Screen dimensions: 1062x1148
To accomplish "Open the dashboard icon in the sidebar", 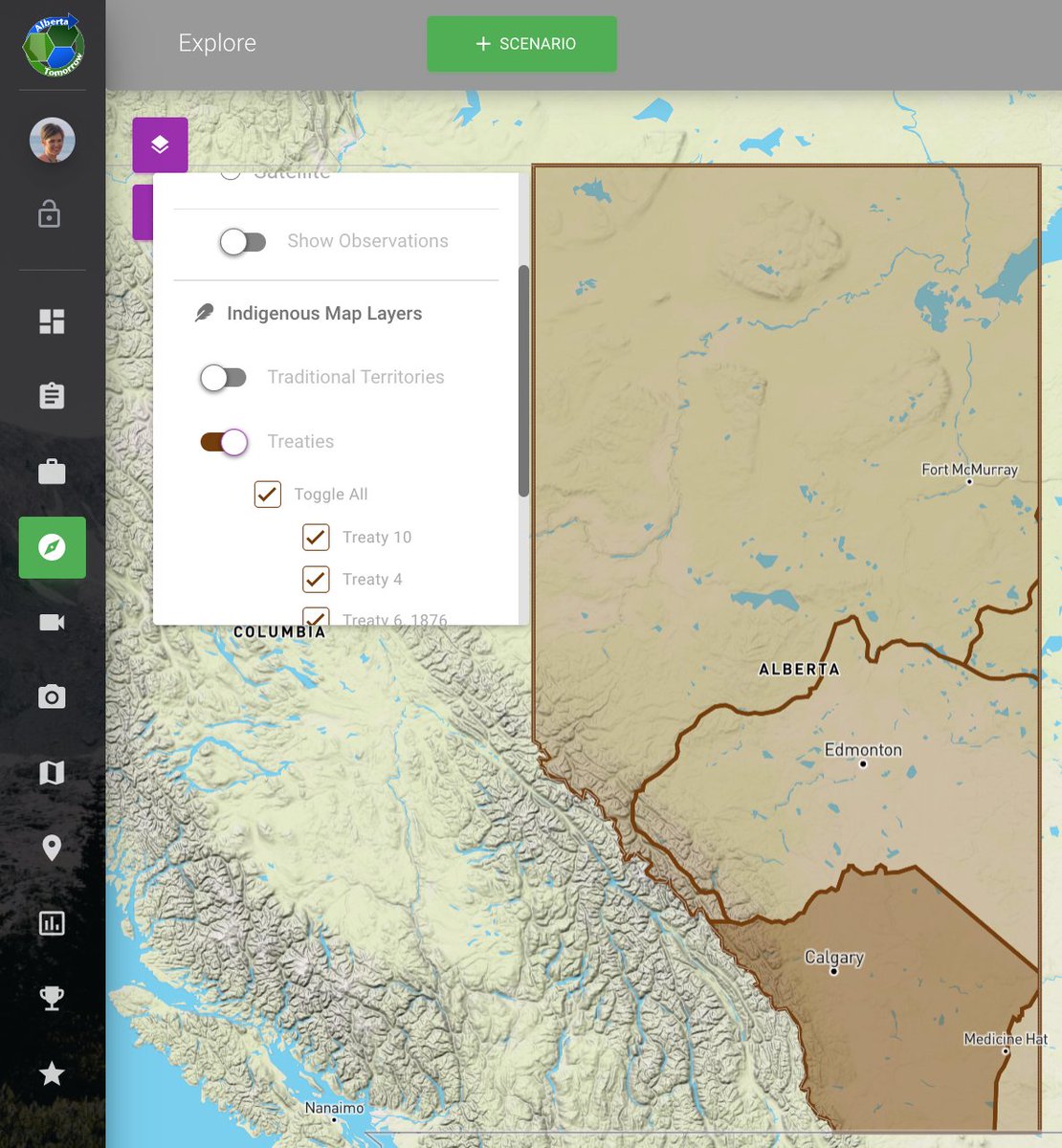I will coord(52,321).
